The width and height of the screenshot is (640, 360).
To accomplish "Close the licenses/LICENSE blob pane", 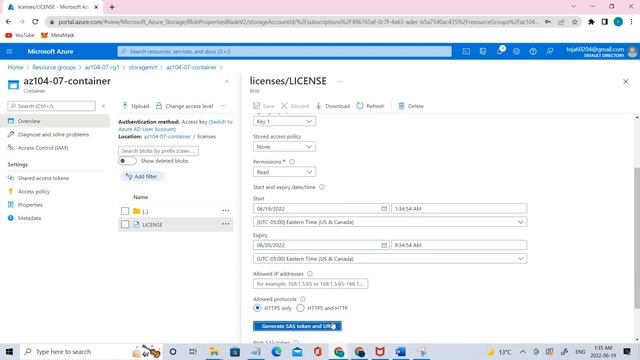I will pos(626,82).
